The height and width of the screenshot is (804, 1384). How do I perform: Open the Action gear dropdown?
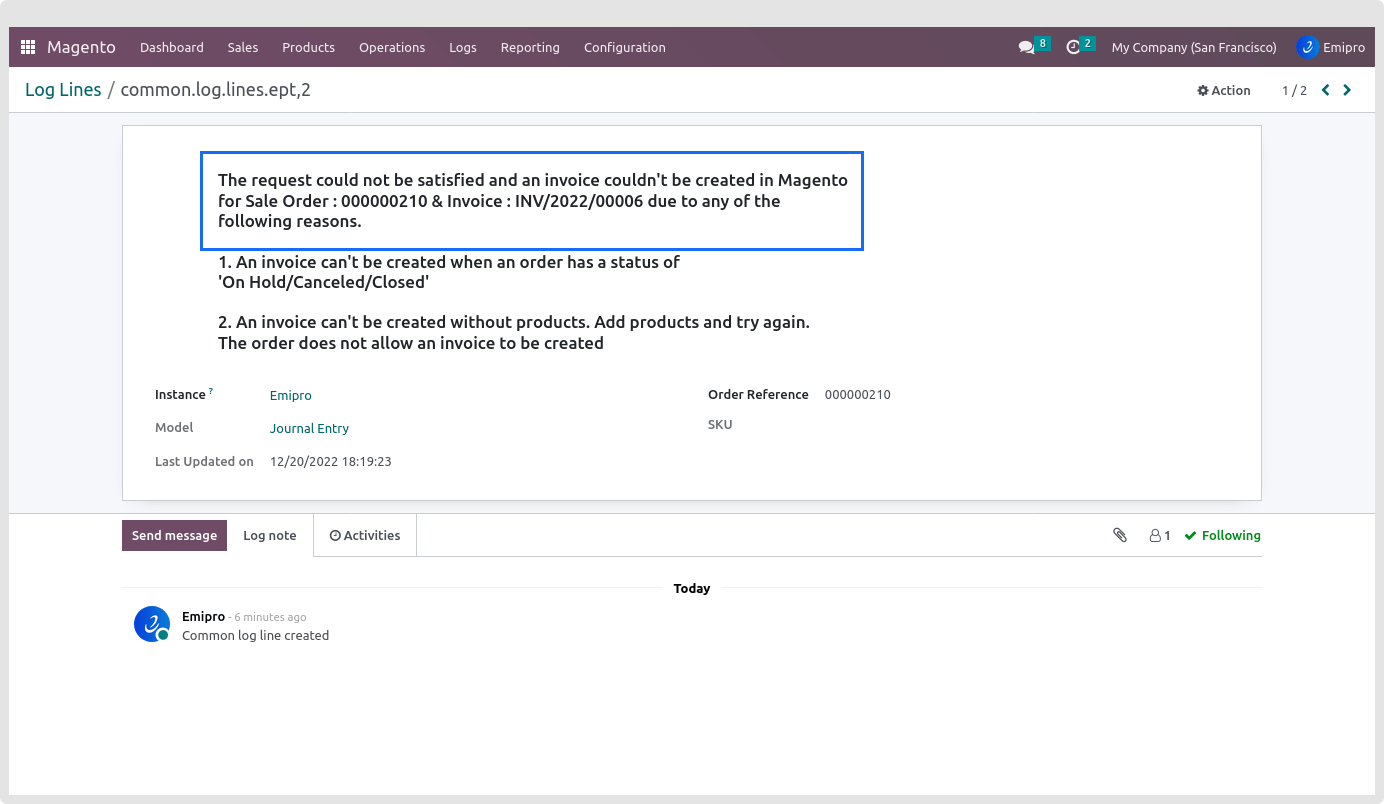pyautogui.click(x=1224, y=90)
